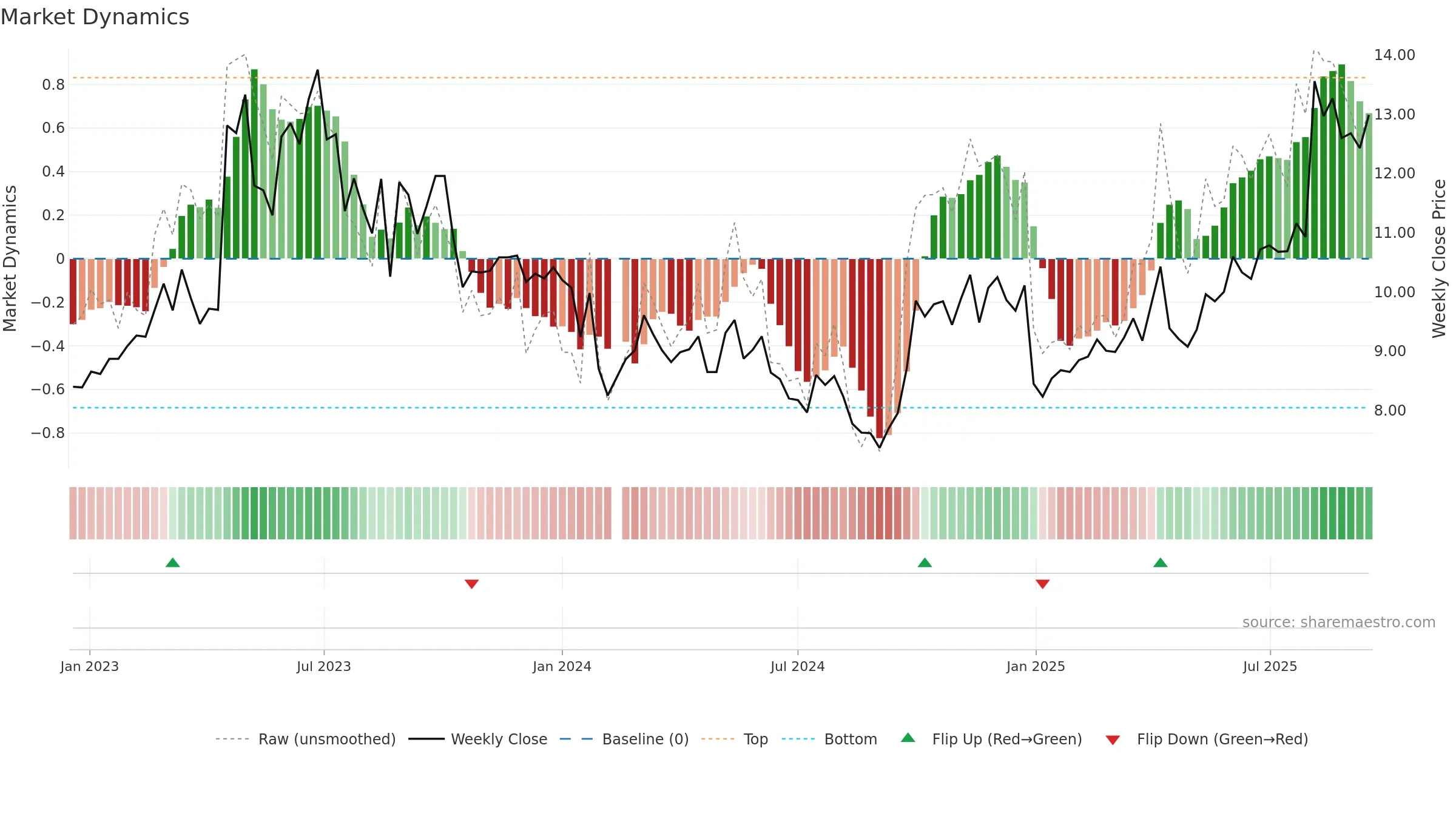This screenshot has width=1456, height=819.
Task: Select the Flip Down marker in late 2023
Action: 471,584
